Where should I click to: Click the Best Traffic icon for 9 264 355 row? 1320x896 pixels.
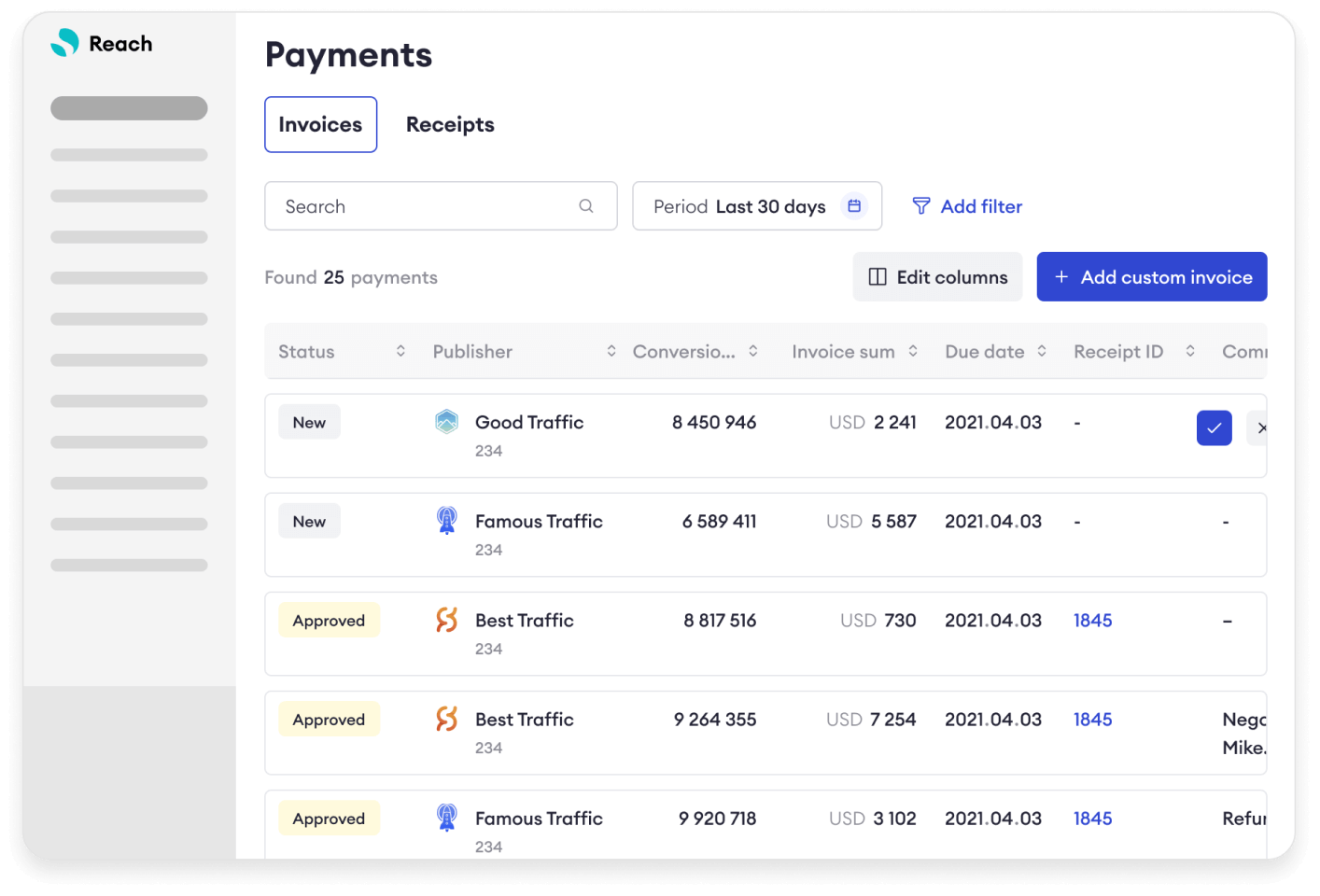point(447,719)
